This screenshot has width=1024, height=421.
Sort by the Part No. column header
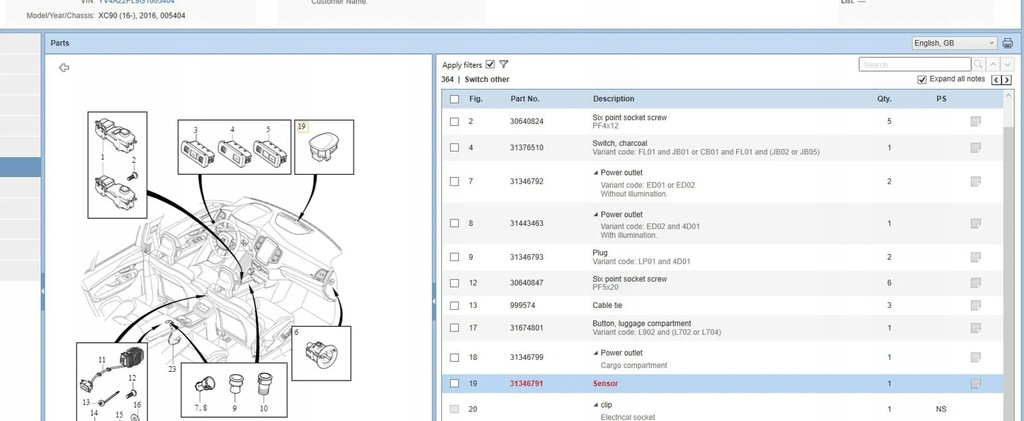click(525, 99)
